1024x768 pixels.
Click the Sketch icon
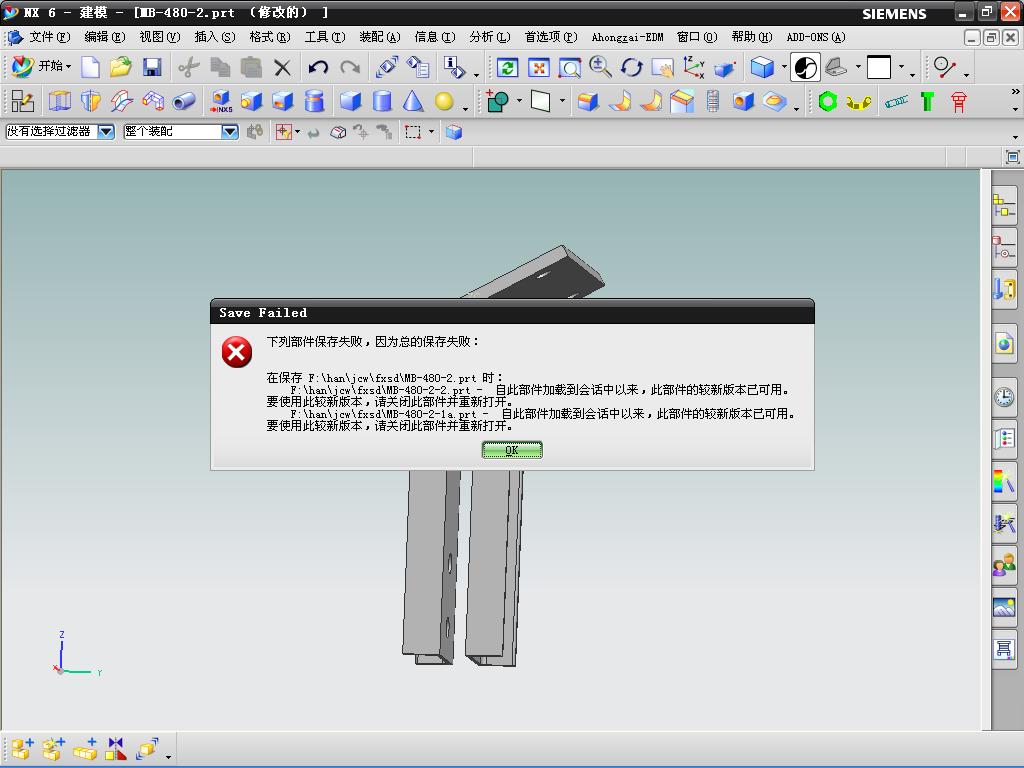point(23,101)
